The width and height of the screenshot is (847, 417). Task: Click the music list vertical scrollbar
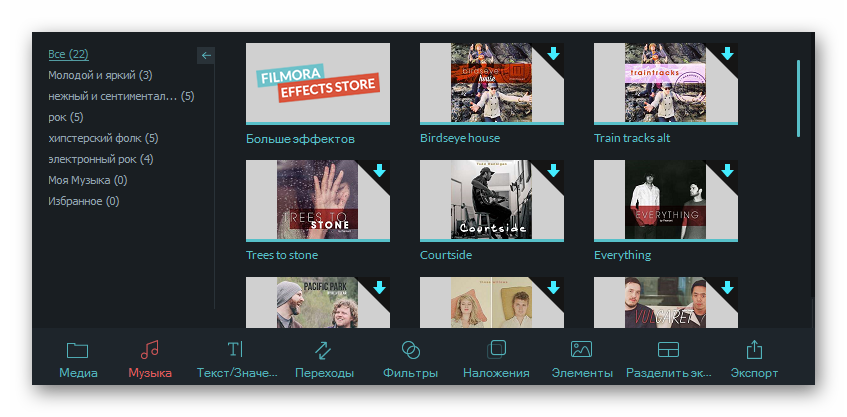[x=798, y=98]
